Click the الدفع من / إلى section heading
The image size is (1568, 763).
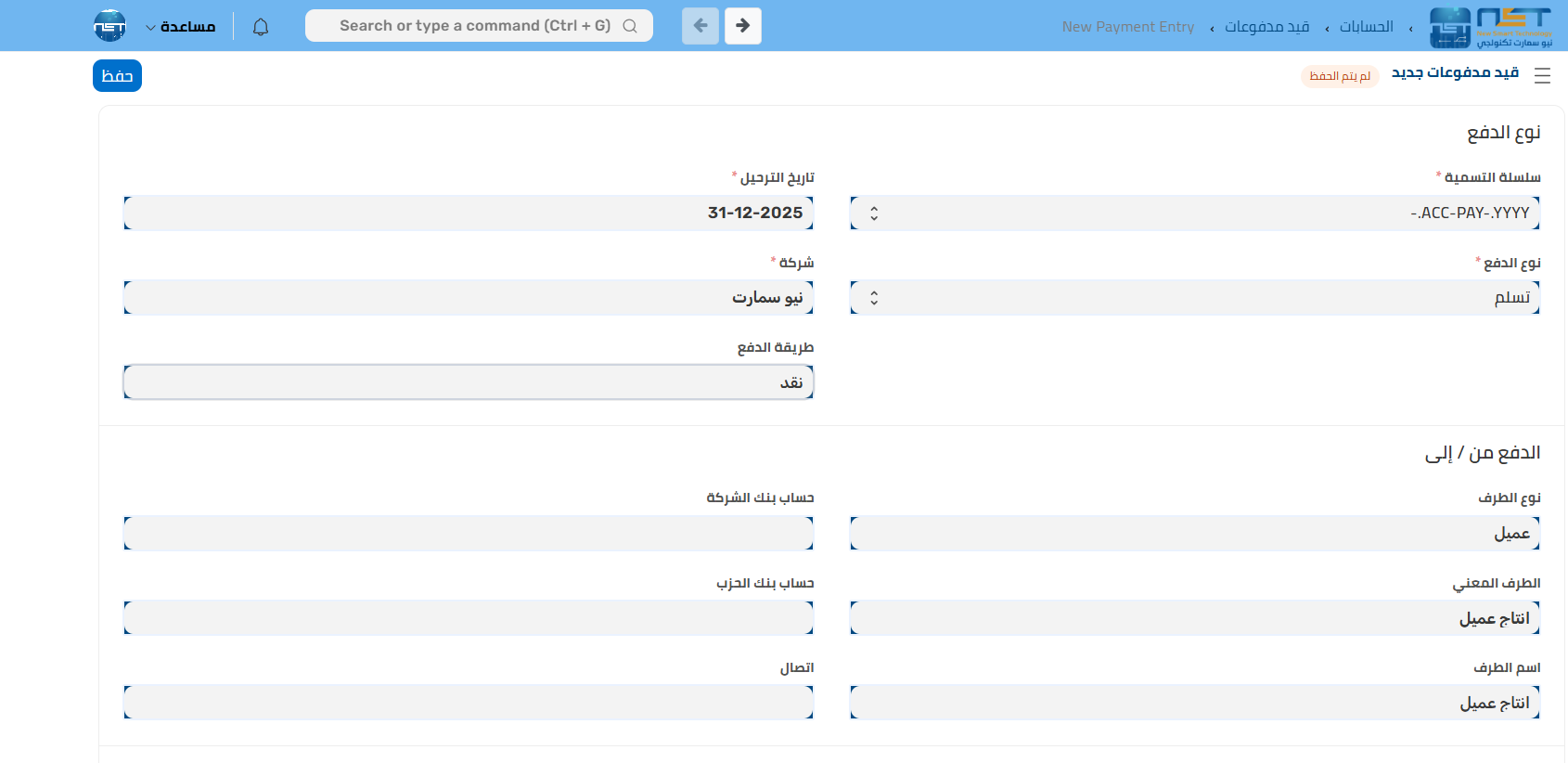point(1483,453)
